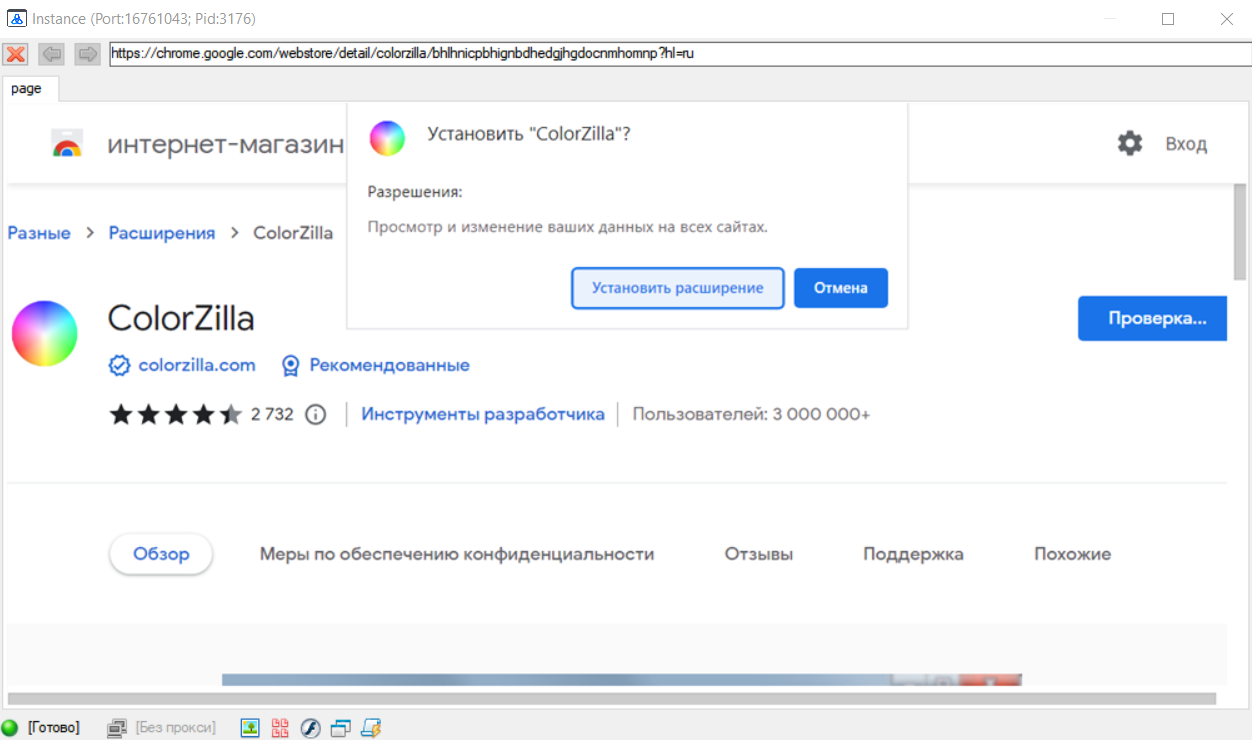This screenshot has height=740, width=1252.
Task: Switch to the Поддержка tab
Action: pyautogui.click(x=914, y=554)
